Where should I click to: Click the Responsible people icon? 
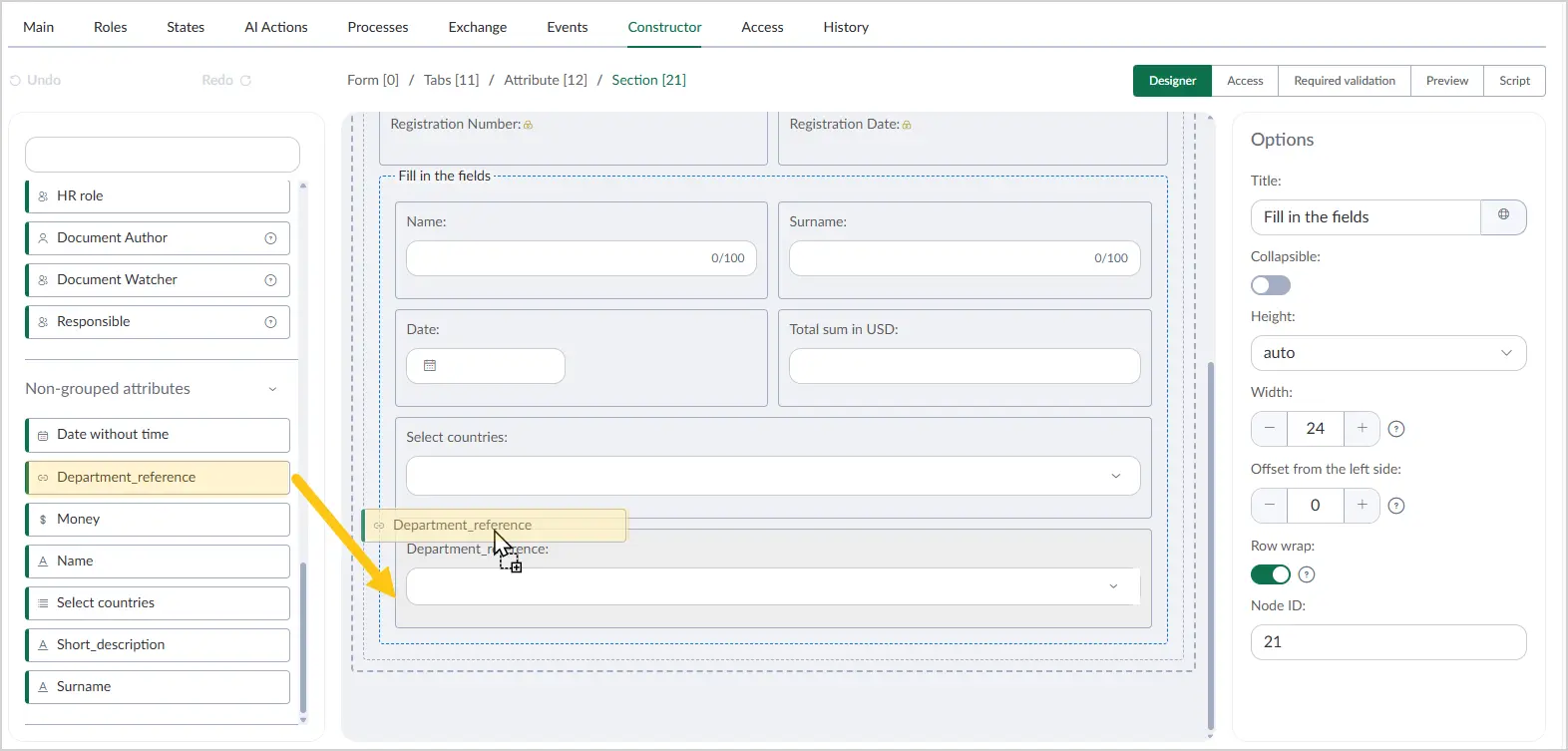click(x=43, y=322)
